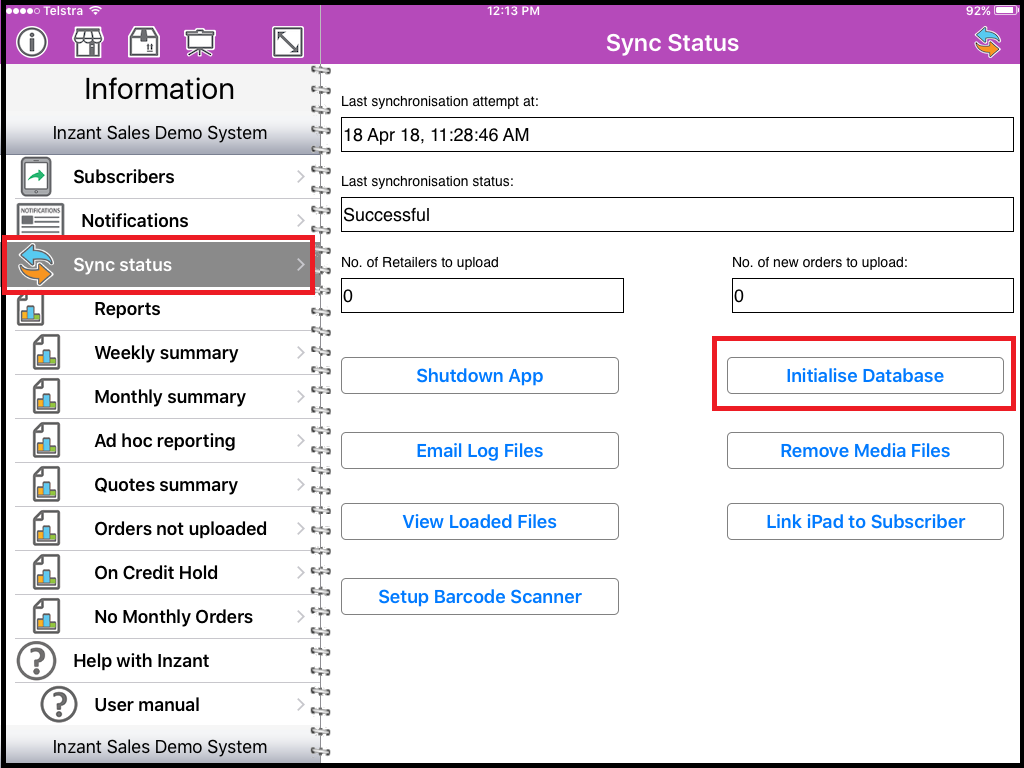Expand the Monthly summary chevron

point(300,396)
